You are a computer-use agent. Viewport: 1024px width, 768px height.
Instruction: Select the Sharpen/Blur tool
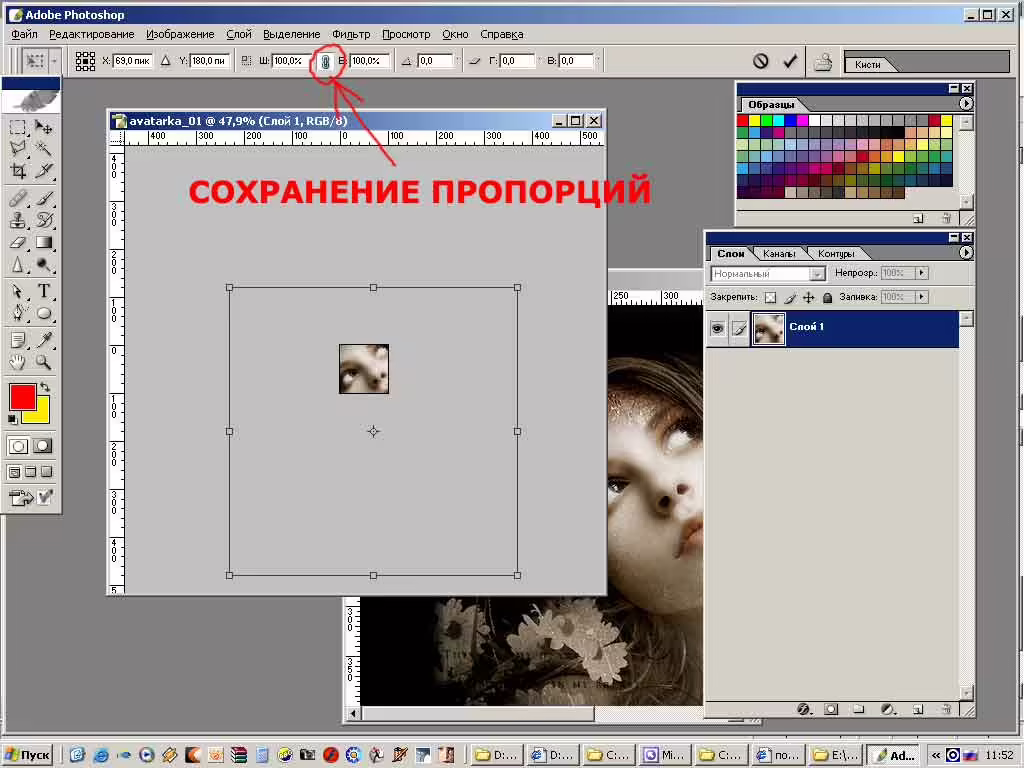pyautogui.click(x=18, y=264)
